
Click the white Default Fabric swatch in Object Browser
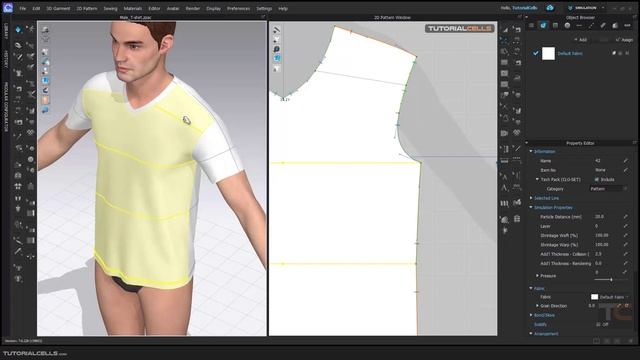tap(548, 53)
